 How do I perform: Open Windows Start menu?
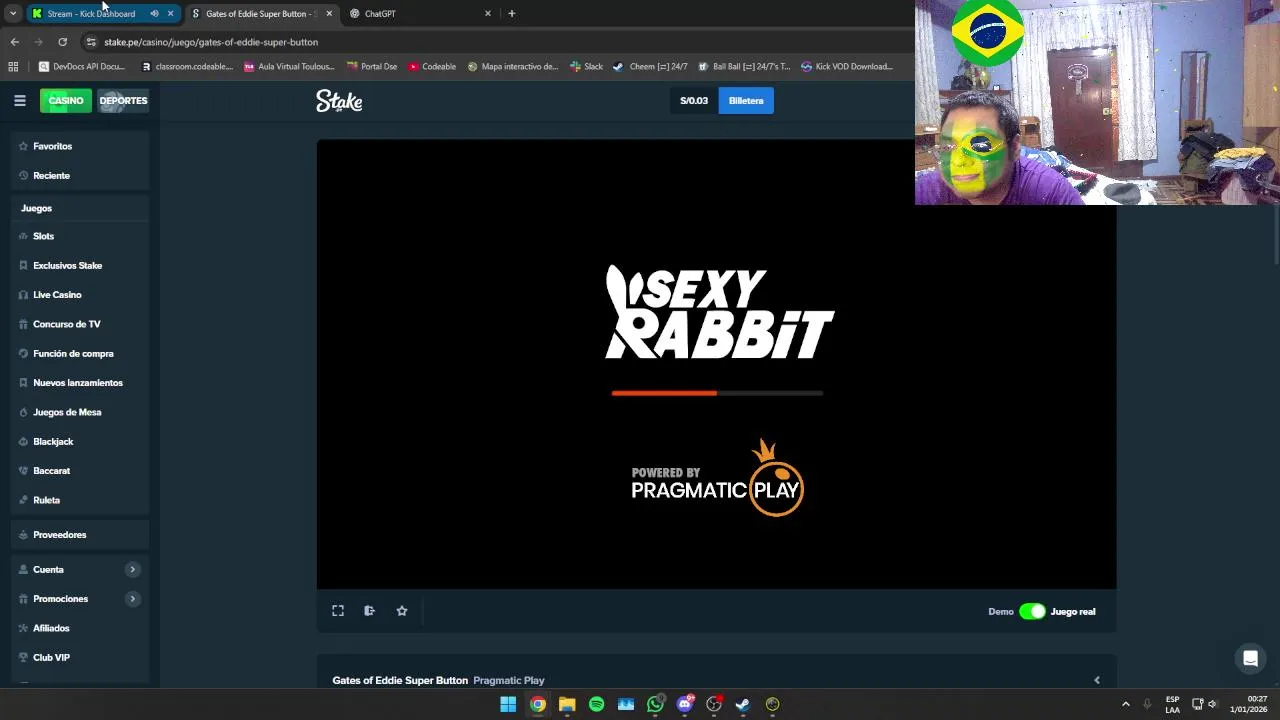tap(508, 704)
